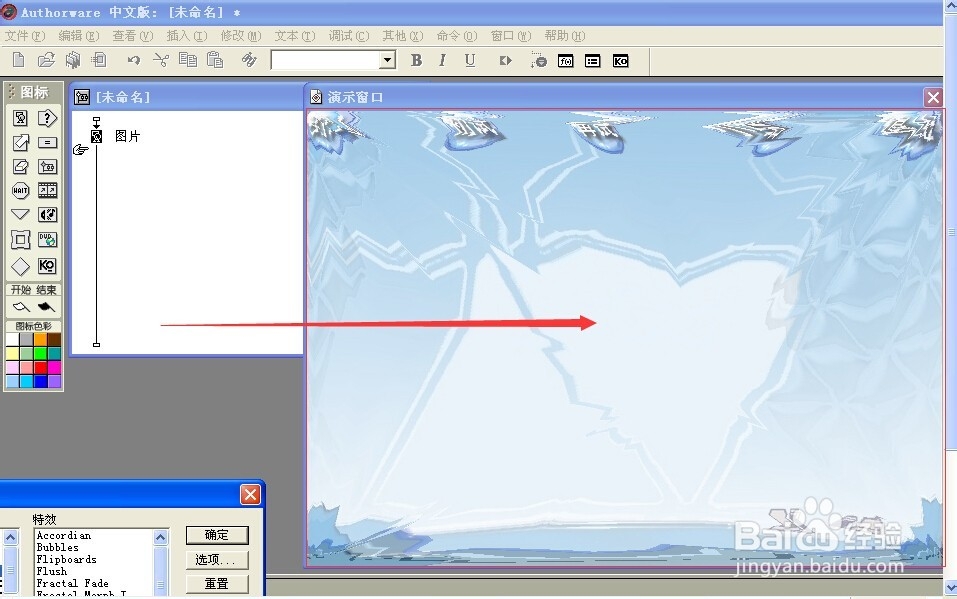Undo the last action from the toolbar

click(134, 60)
